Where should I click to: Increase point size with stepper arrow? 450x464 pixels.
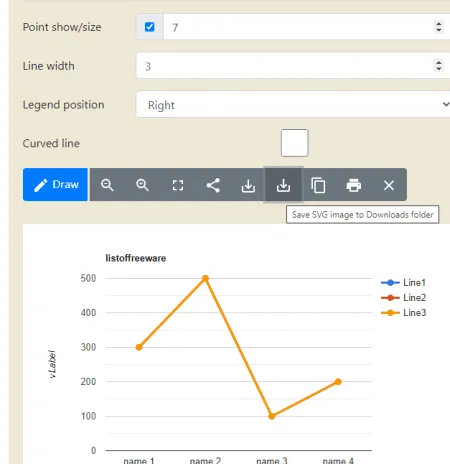point(439,23)
